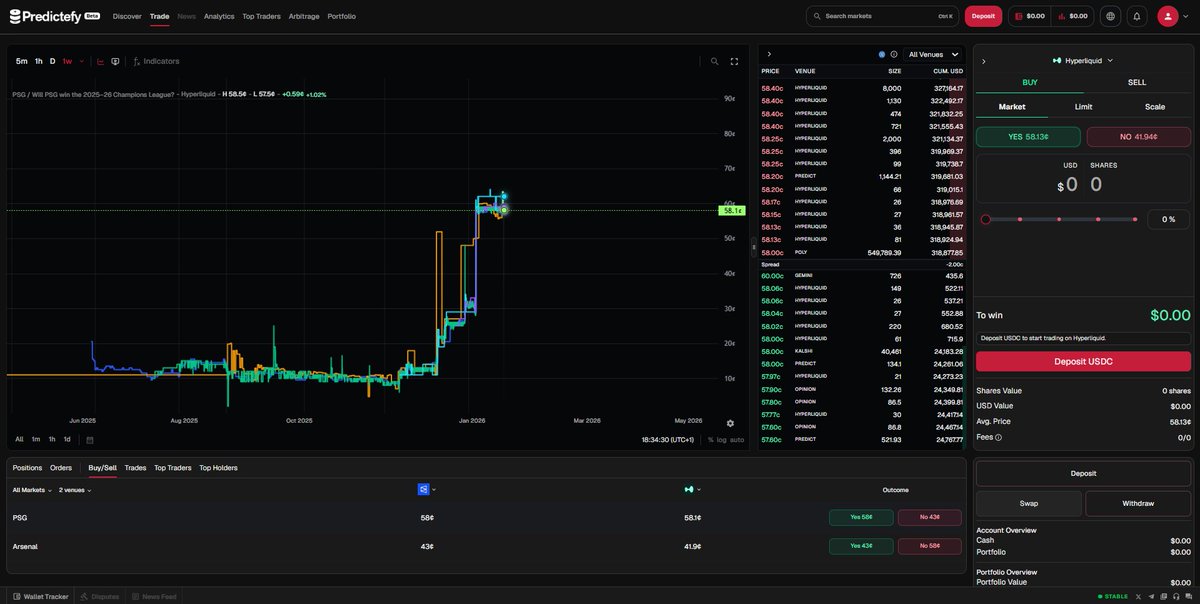Collapse the trade panel chevron
The width and height of the screenshot is (1200, 604).
pos(984,61)
